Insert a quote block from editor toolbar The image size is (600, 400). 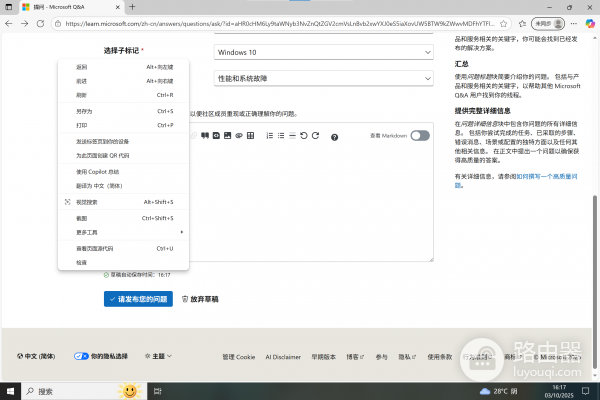[205, 136]
